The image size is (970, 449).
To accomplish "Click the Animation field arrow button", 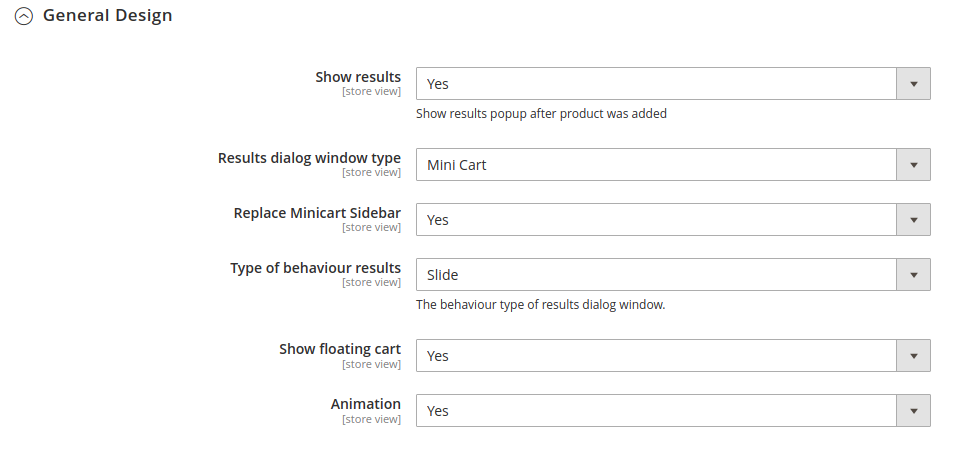I will tap(913, 411).
